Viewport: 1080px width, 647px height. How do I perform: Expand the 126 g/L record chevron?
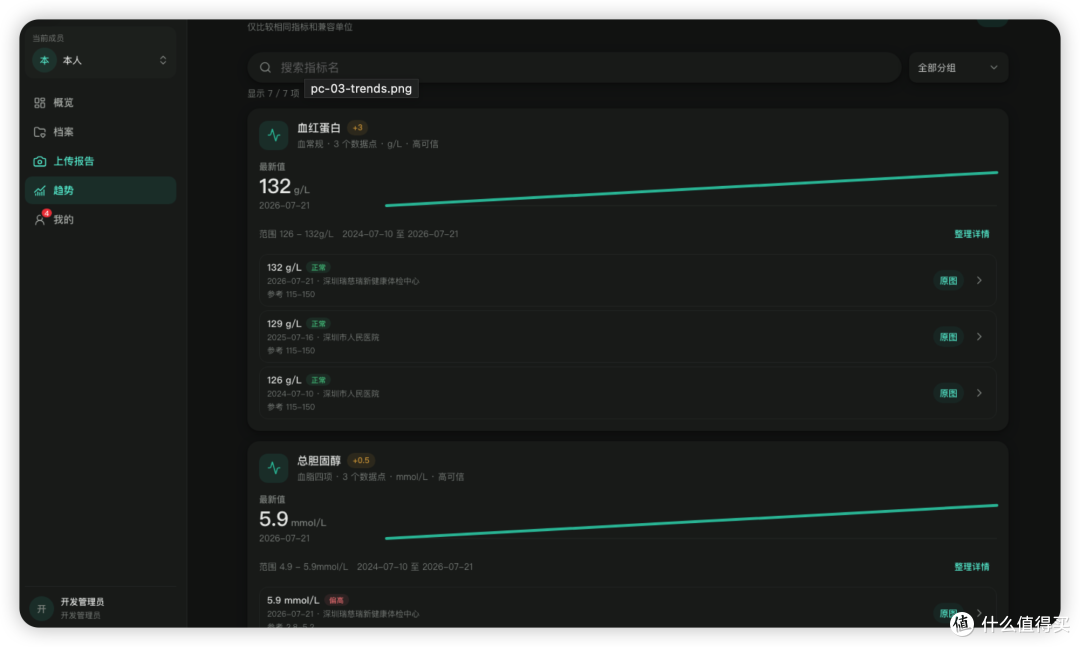pos(979,393)
